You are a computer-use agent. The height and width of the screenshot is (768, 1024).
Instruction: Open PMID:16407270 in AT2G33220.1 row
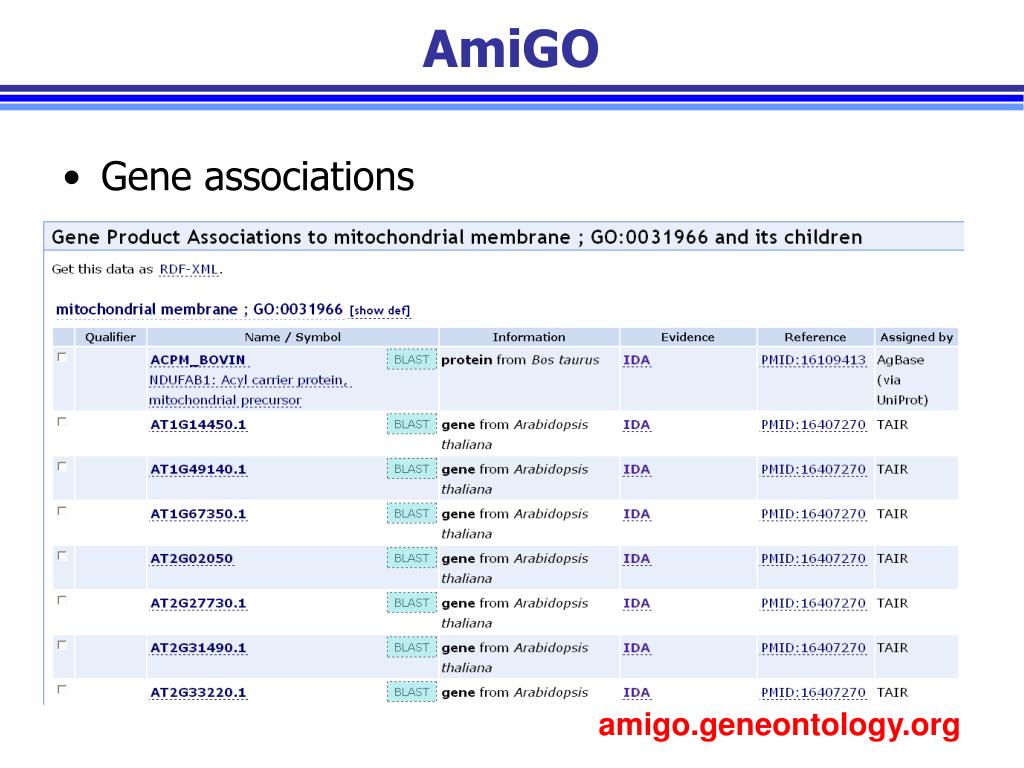pos(814,692)
